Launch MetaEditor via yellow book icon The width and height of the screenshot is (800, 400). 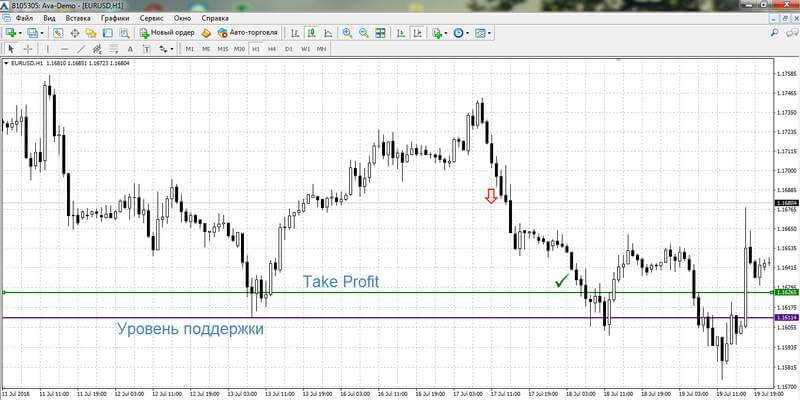tap(206, 33)
